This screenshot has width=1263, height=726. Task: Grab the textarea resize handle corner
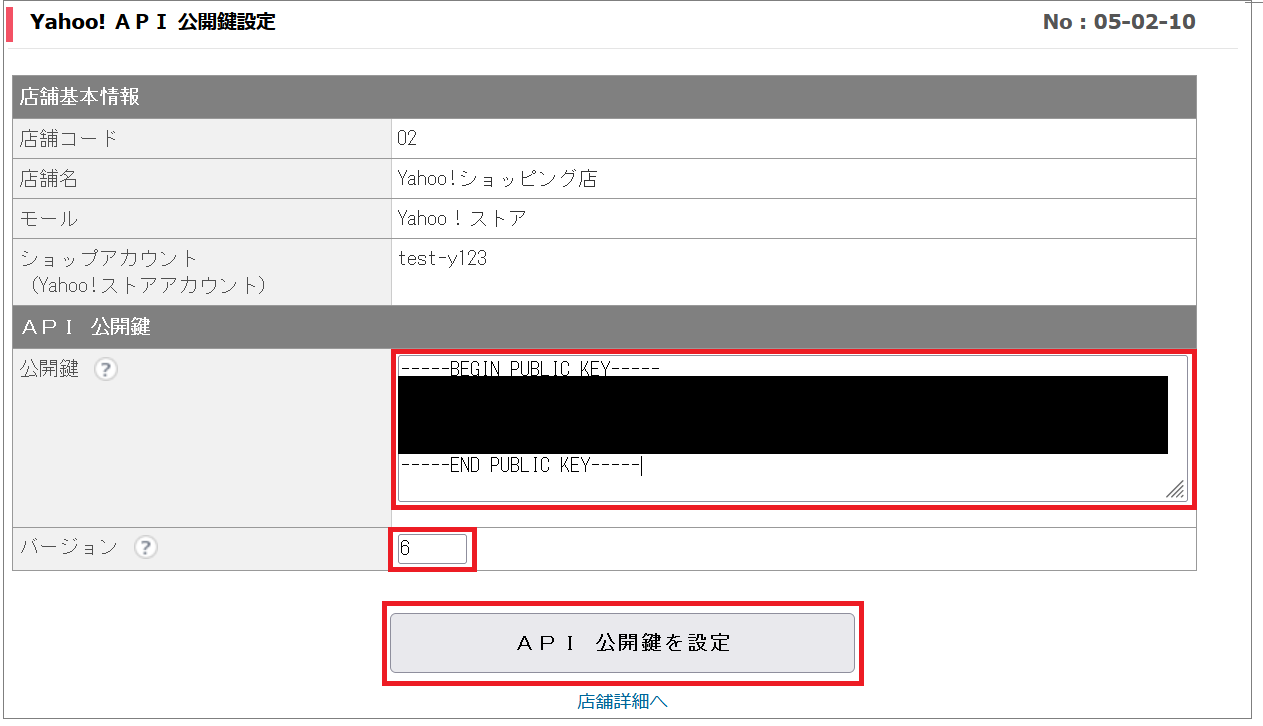click(1176, 490)
